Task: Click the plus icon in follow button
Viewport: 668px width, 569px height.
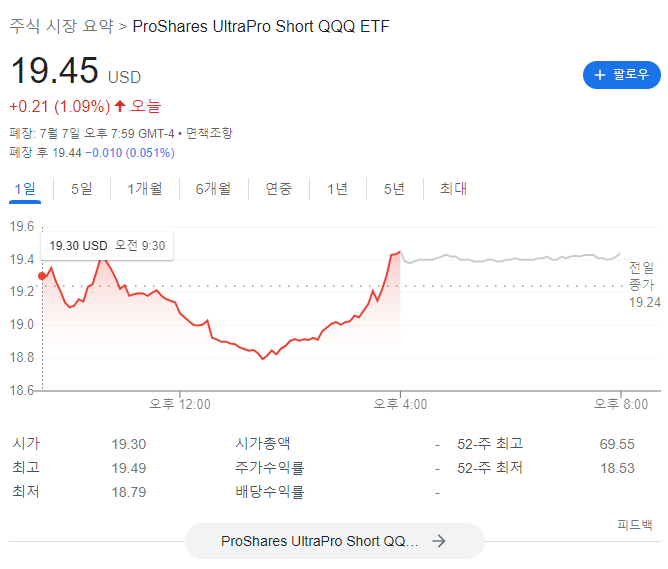Action: (x=600, y=75)
